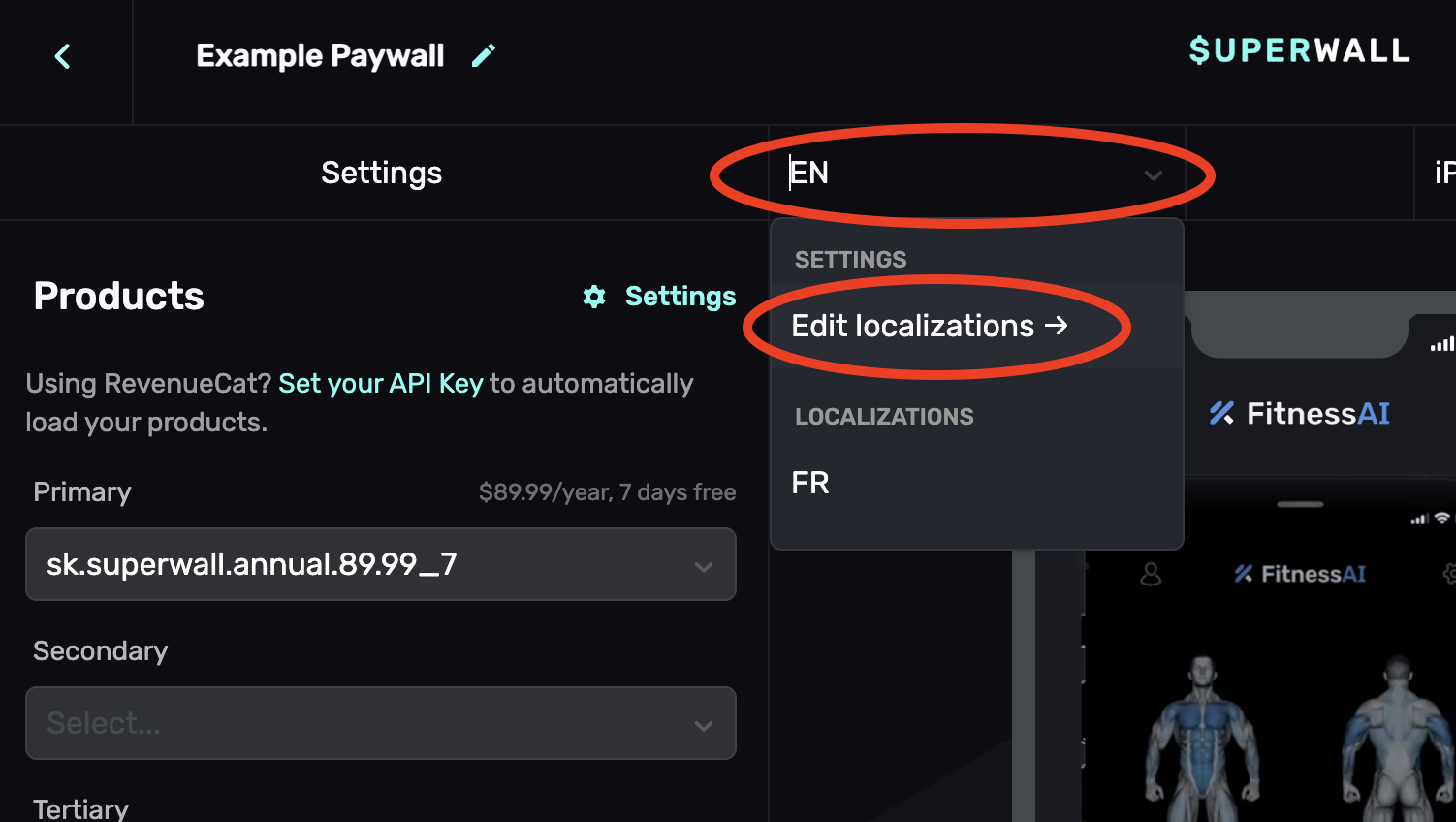Image resolution: width=1456 pixels, height=822 pixels.
Task: Open the Products Settings link
Action: [680, 297]
